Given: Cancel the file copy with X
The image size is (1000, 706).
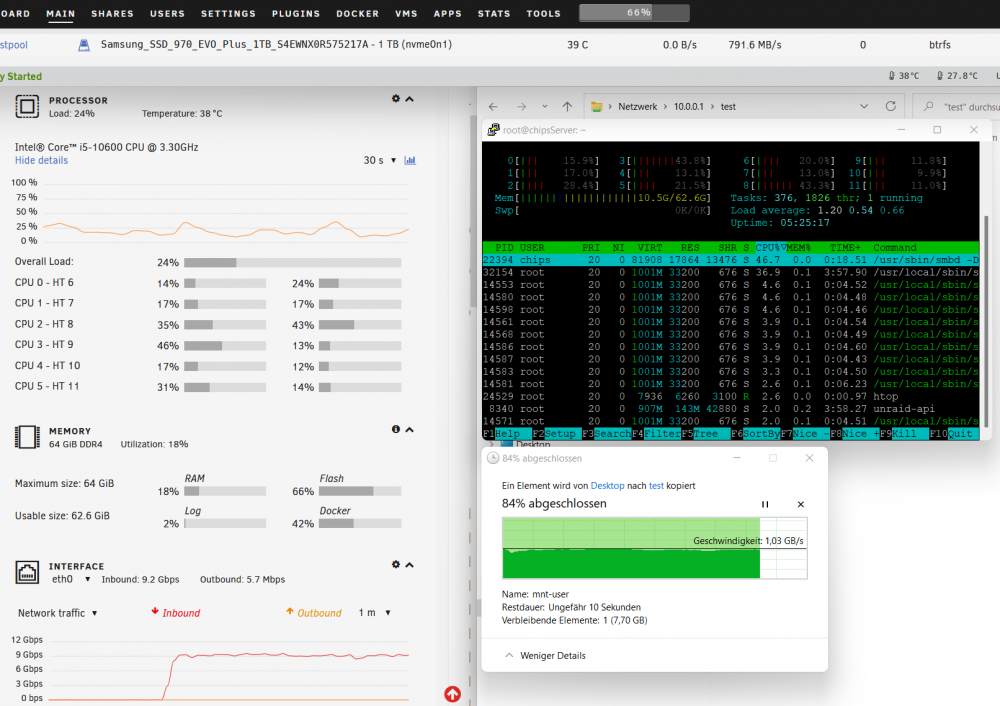Looking at the screenshot, I should [800, 504].
